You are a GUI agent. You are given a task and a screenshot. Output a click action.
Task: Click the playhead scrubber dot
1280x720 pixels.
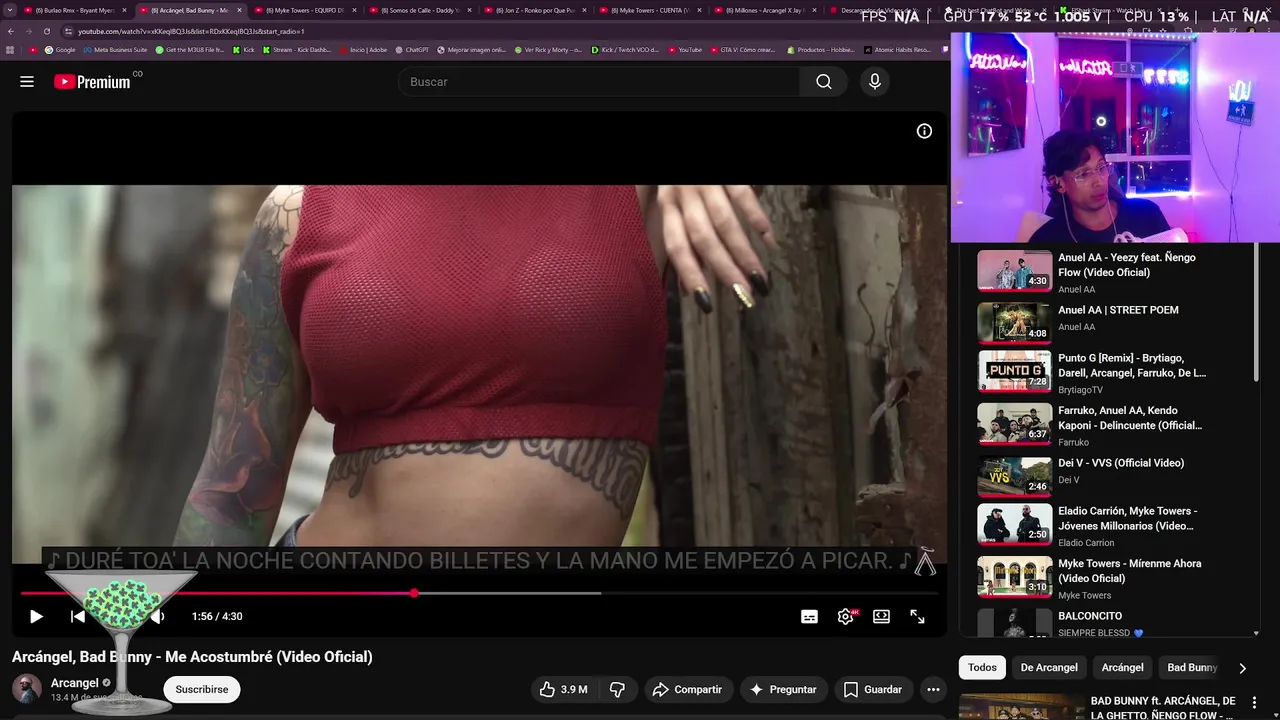[414, 594]
